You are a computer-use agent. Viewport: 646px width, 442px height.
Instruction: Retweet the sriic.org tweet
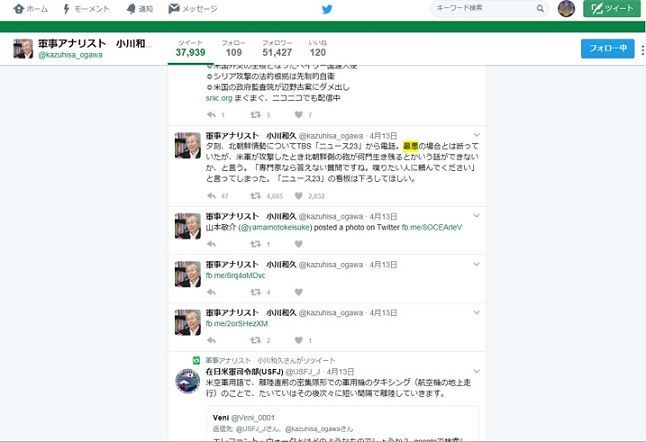point(255,115)
